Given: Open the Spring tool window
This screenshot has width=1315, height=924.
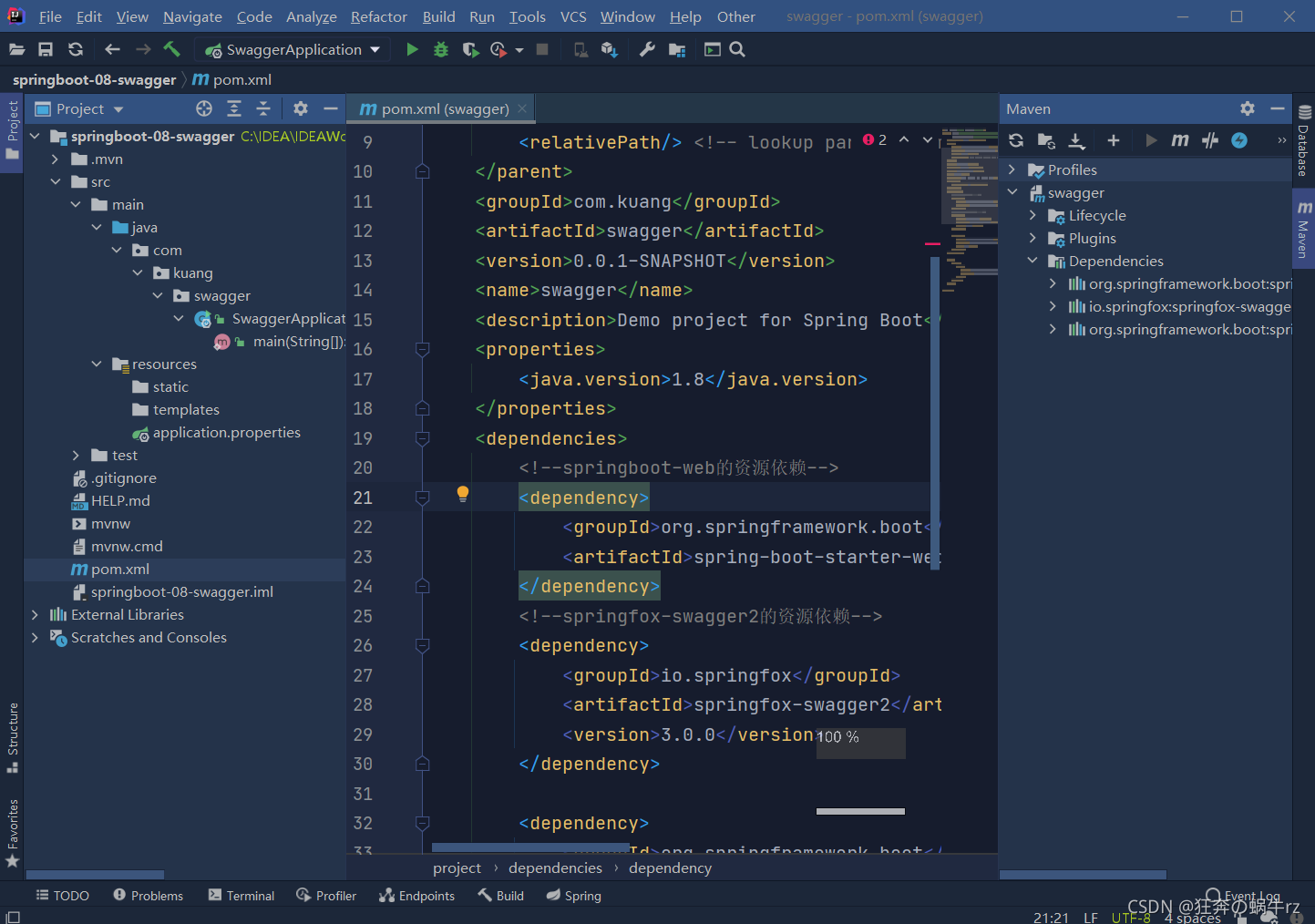Looking at the screenshot, I should [x=574, y=896].
